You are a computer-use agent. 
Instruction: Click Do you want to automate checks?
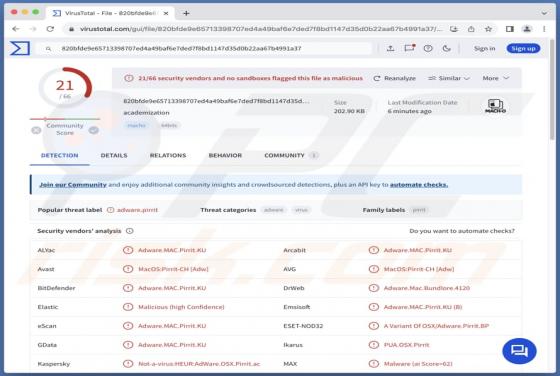(x=462, y=231)
